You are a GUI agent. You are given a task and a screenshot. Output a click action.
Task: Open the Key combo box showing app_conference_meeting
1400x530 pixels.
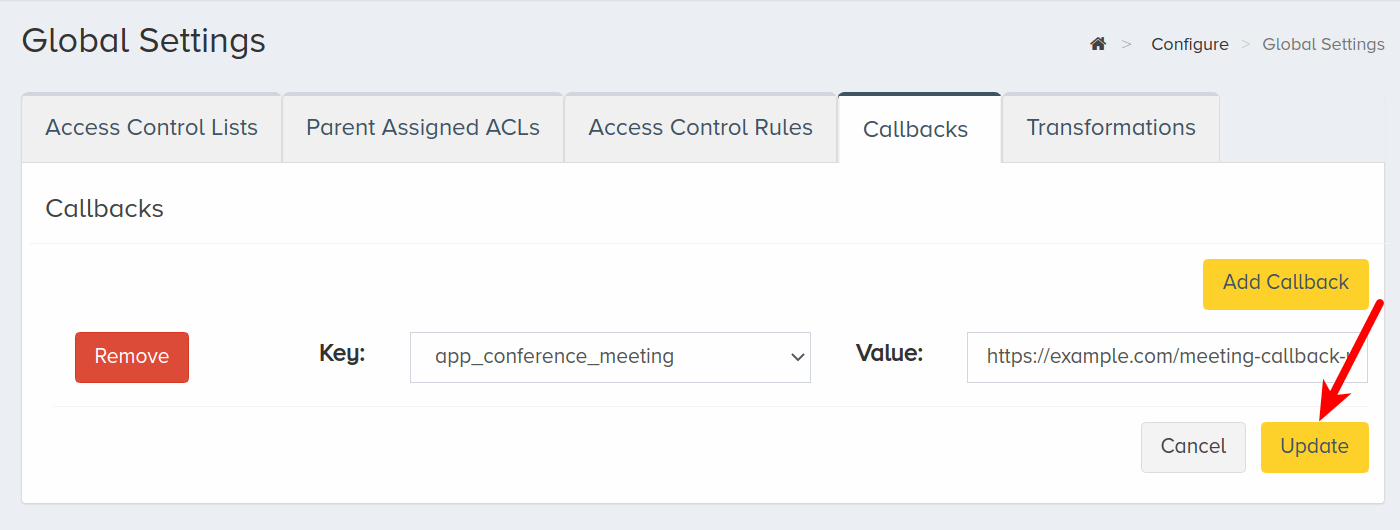point(610,357)
